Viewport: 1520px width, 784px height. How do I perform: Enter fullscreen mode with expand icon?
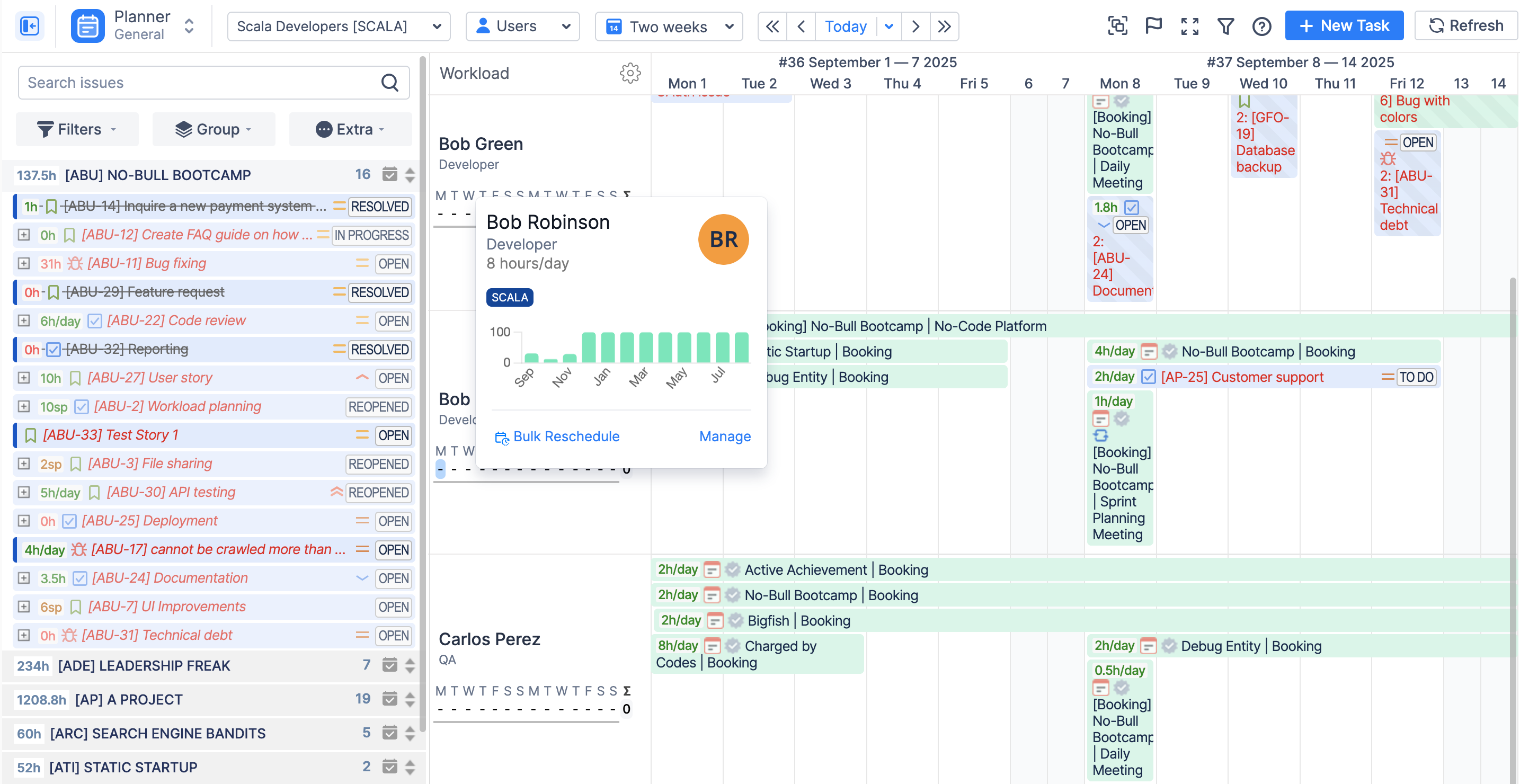(1189, 26)
